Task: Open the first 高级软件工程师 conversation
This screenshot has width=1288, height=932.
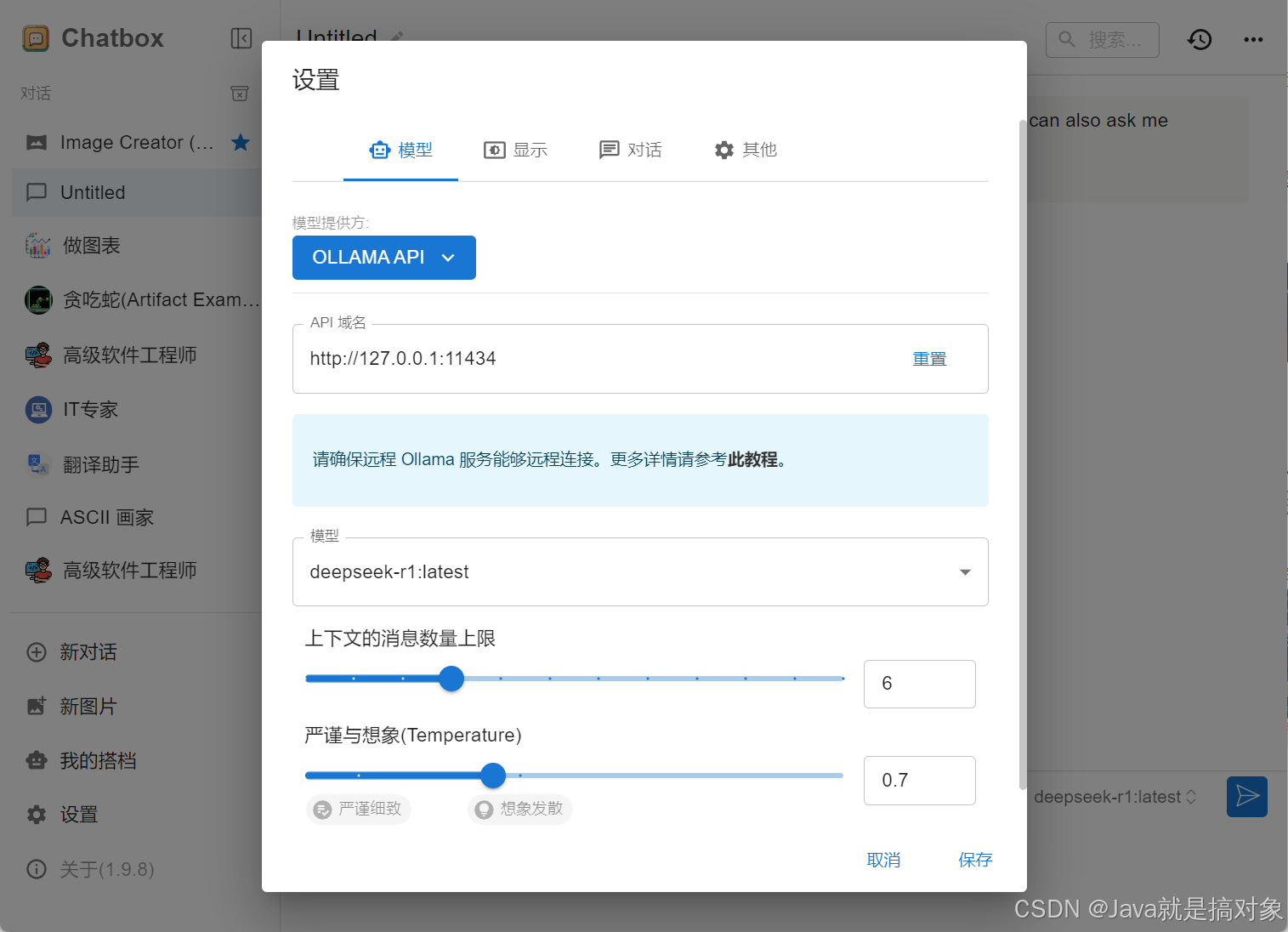Action: coord(136,355)
